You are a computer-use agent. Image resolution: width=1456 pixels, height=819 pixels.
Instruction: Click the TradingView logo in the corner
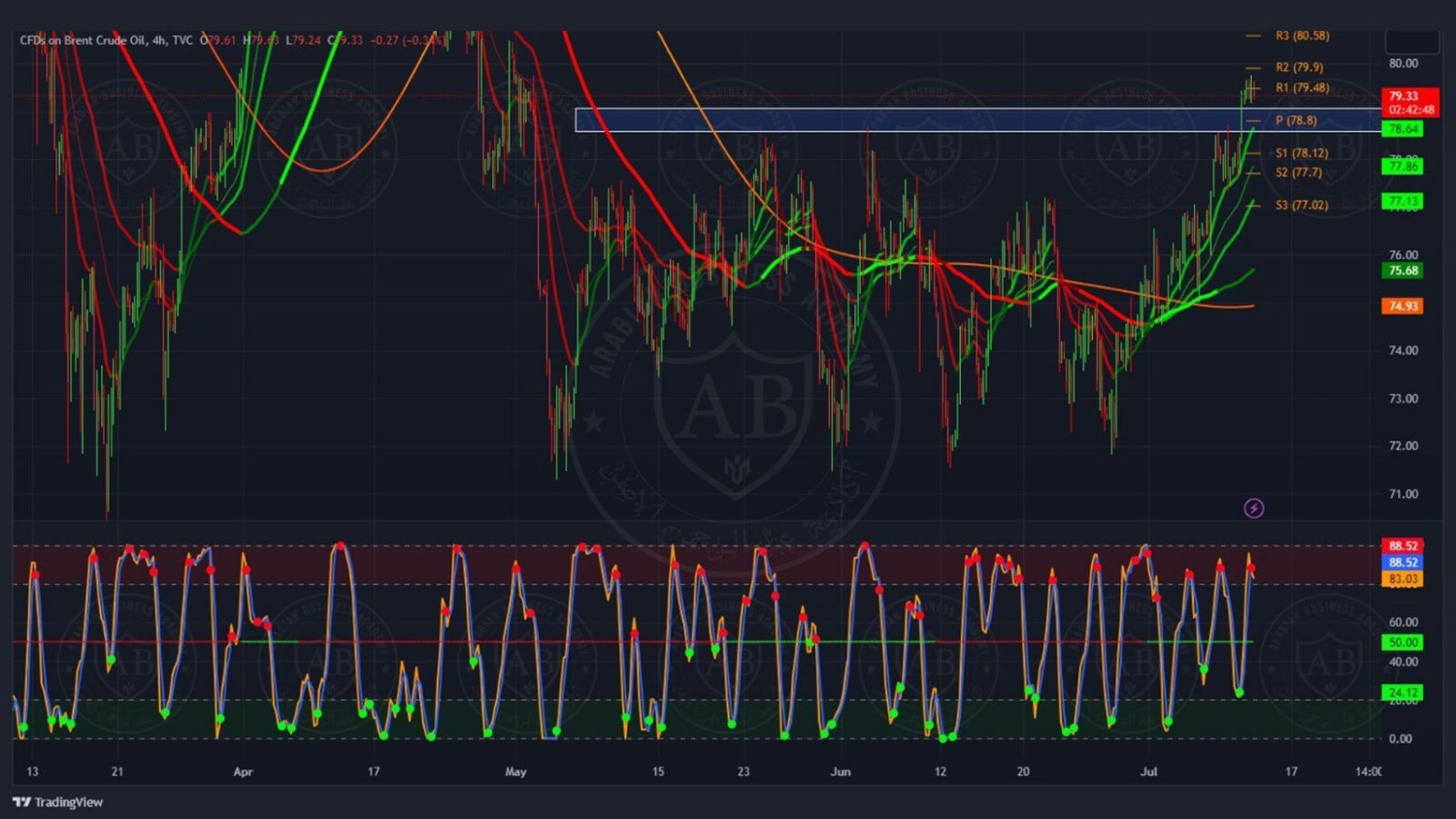click(x=58, y=802)
